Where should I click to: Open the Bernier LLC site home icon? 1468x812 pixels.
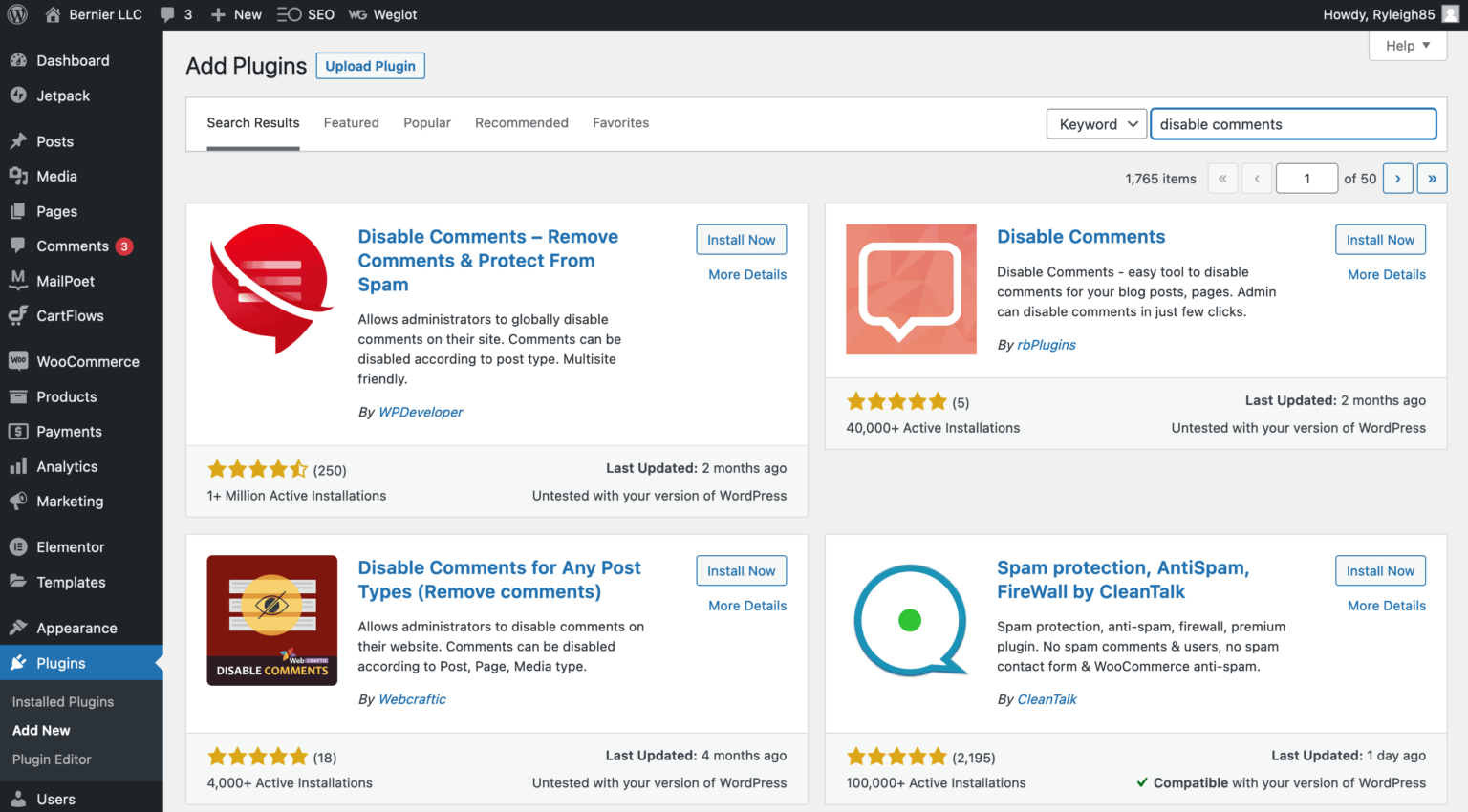(x=53, y=14)
